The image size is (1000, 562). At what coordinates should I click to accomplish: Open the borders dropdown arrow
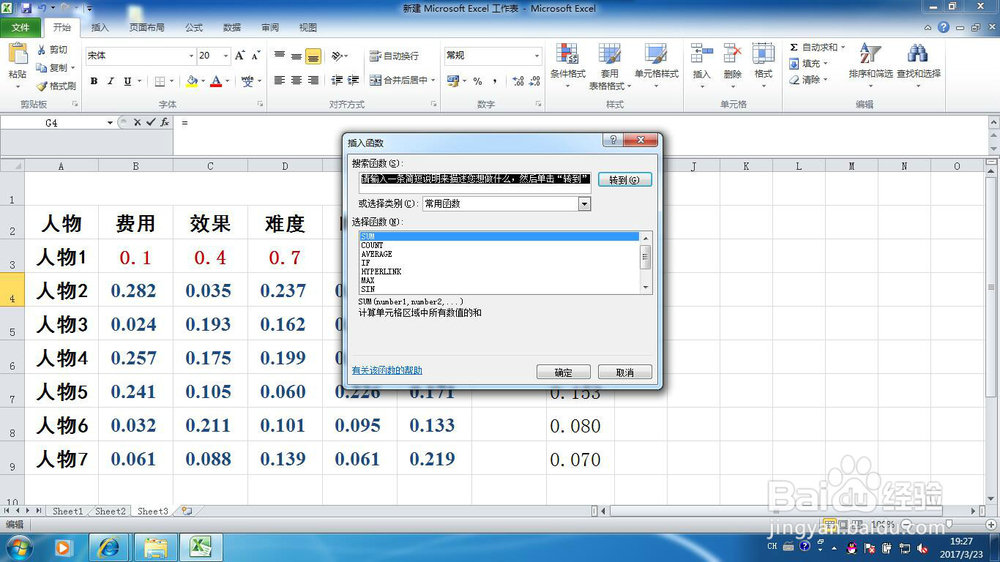171,81
